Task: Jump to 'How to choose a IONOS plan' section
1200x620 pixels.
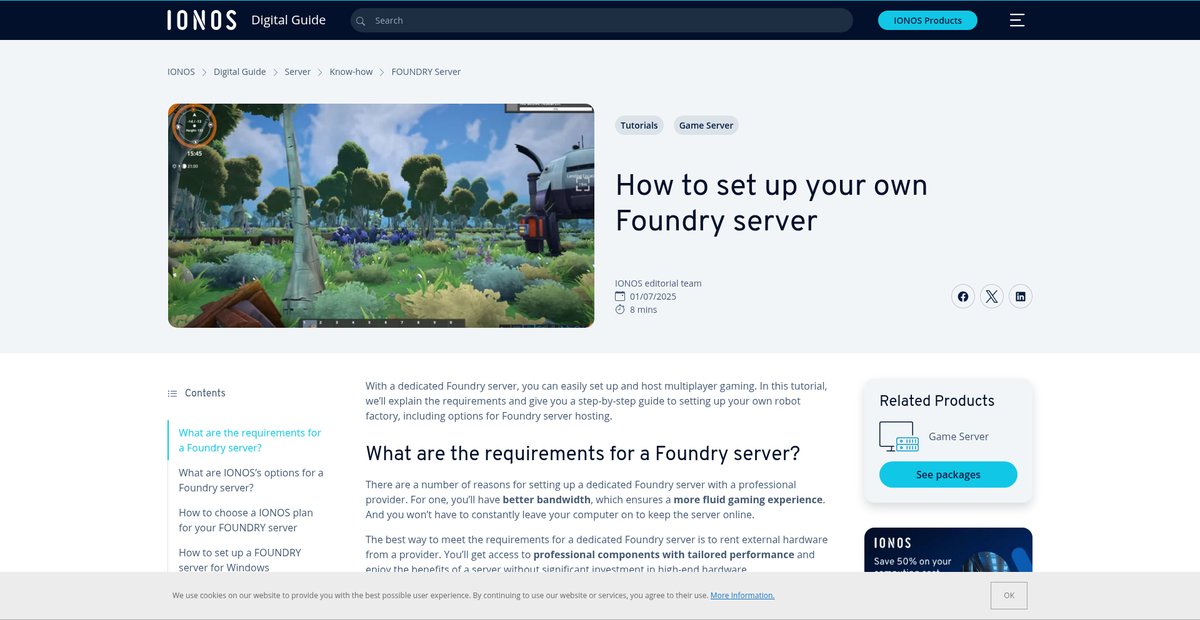Action: (x=246, y=520)
